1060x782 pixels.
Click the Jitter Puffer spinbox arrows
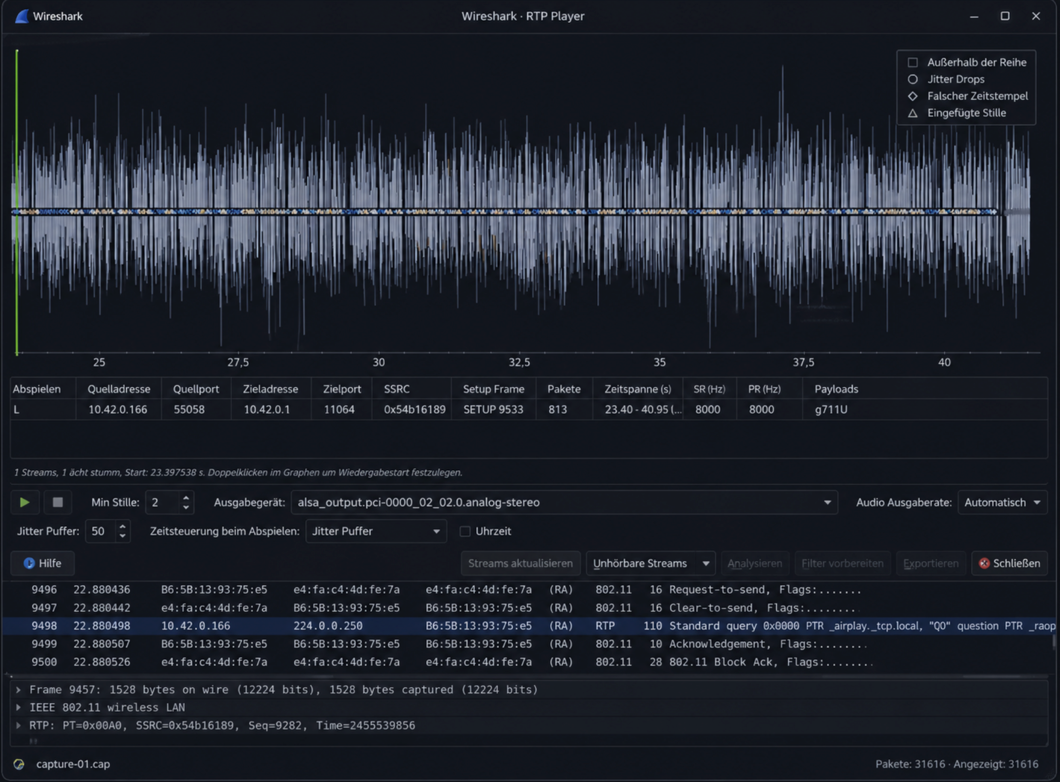(122, 531)
